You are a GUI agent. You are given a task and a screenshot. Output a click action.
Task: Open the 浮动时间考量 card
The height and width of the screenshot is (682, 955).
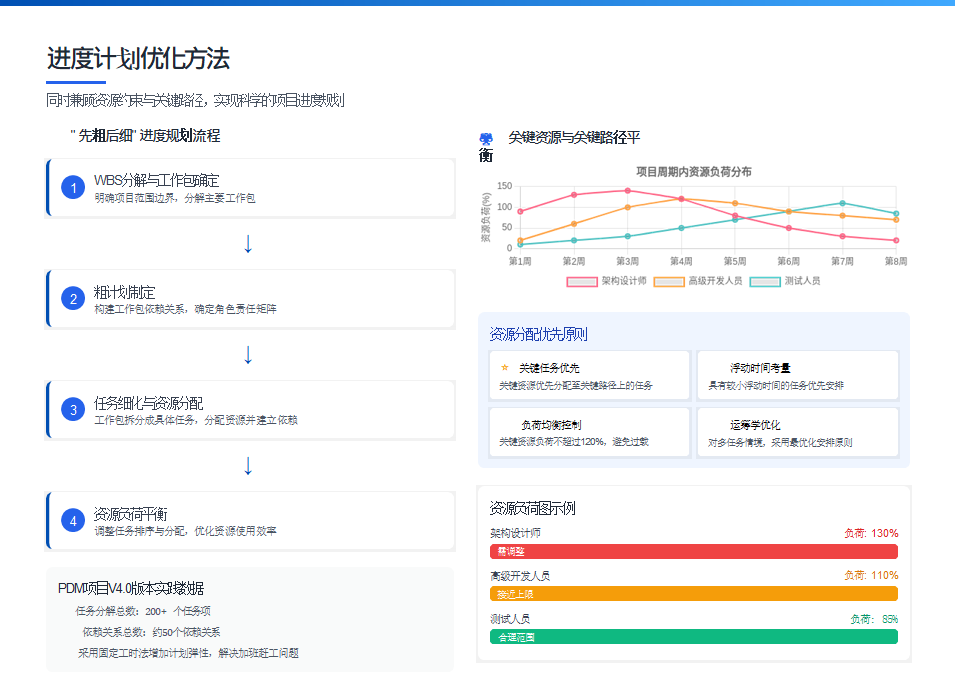pos(798,374)
